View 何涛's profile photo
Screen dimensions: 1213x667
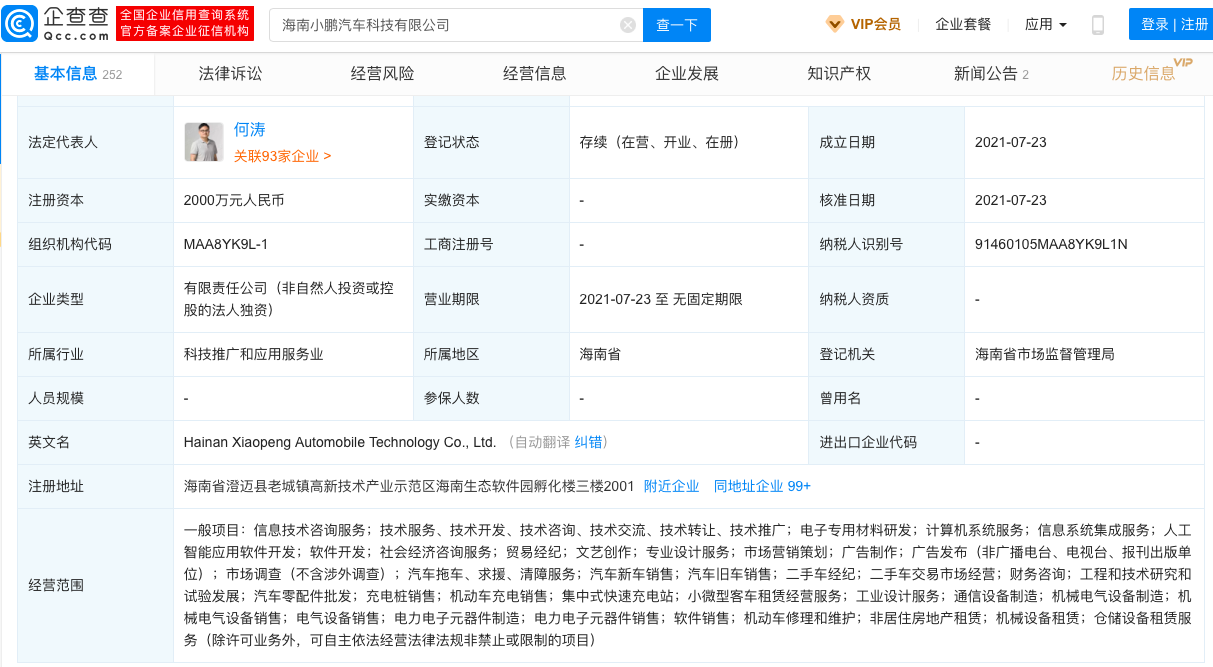click(204, 142)
